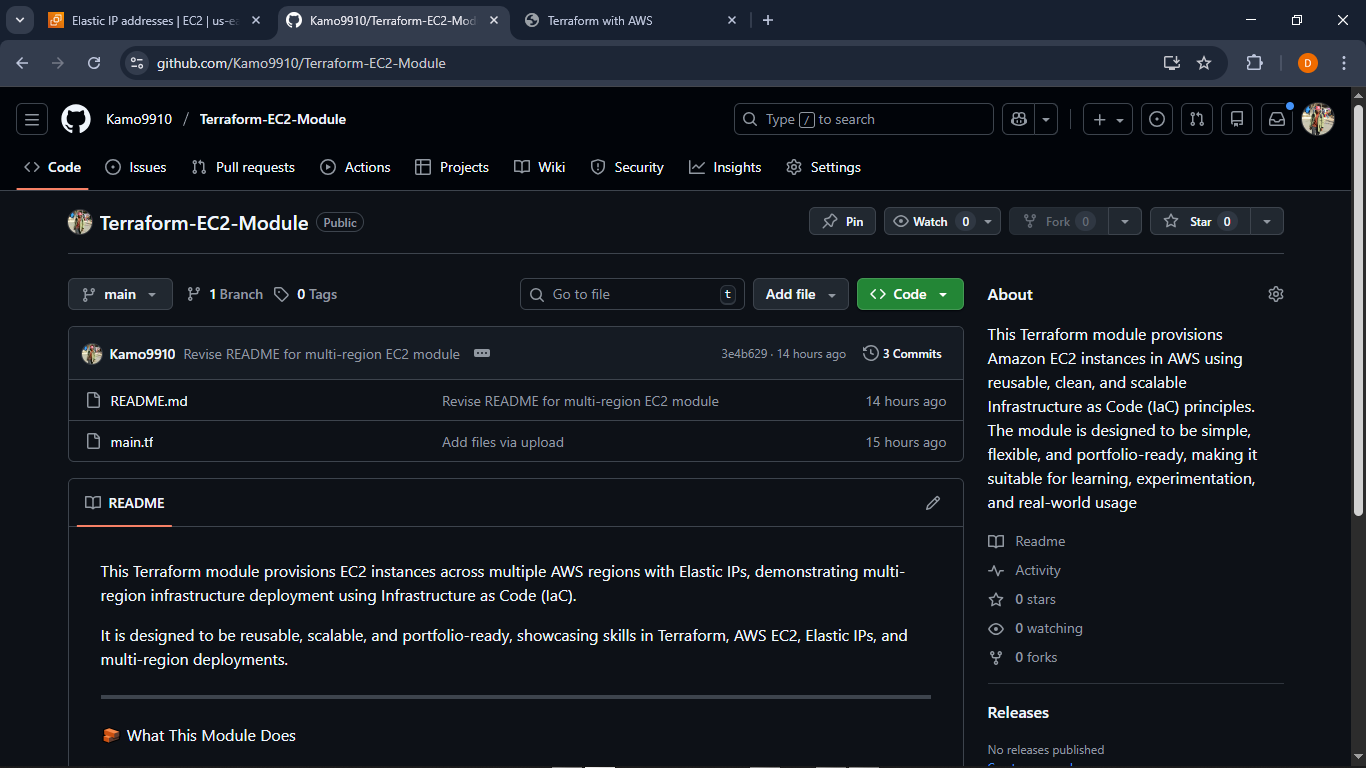This screenshot has height=768, width=1366.
Task: Open the Add file dropdown
Action: (800, 294)
